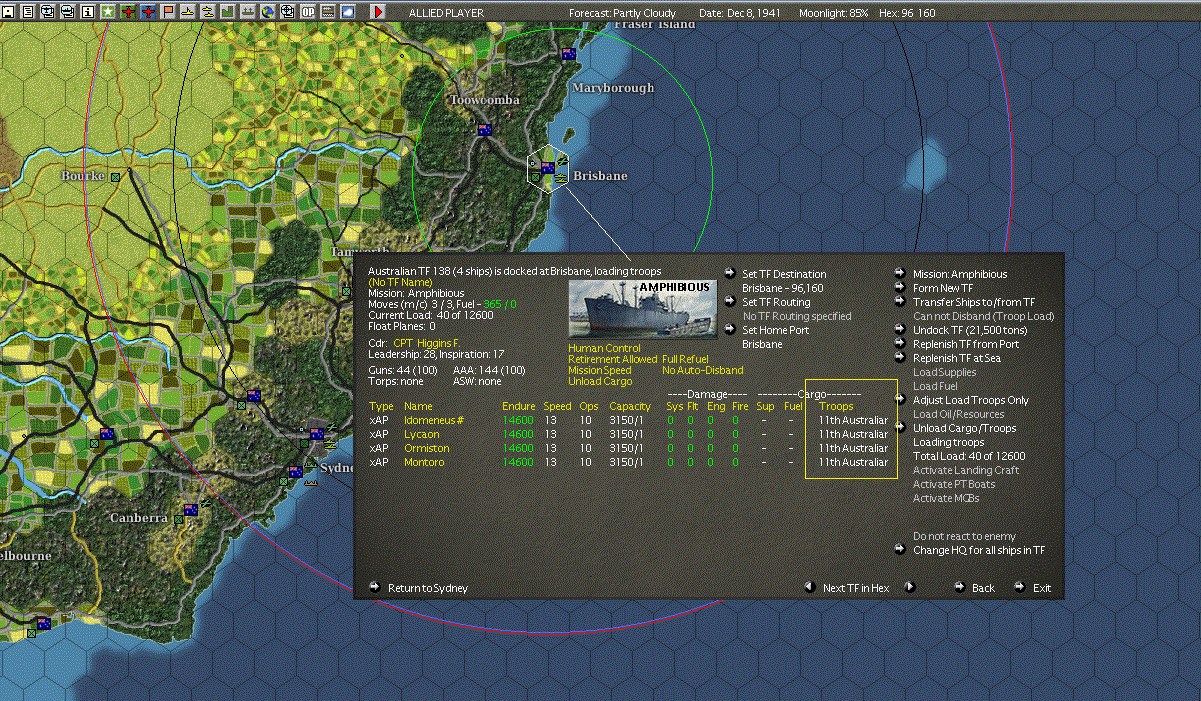Click Set TF Destination
The height and width of the screenshot is (701, 1201).
(x=783, y=274)
